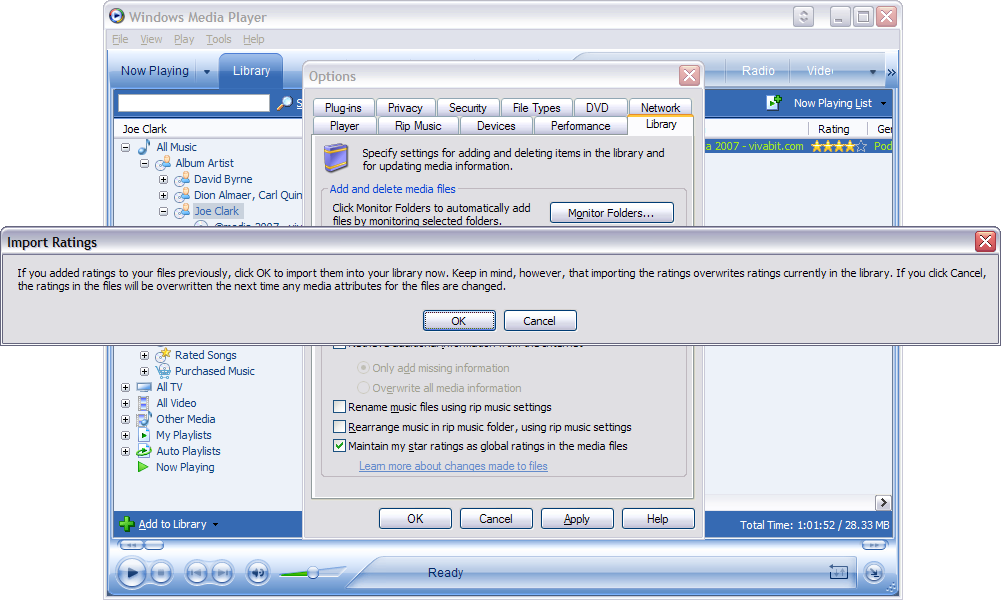Adjust the volume slider handle
The width and height of the screenshot is (1001, 600).
pos(313,572)
